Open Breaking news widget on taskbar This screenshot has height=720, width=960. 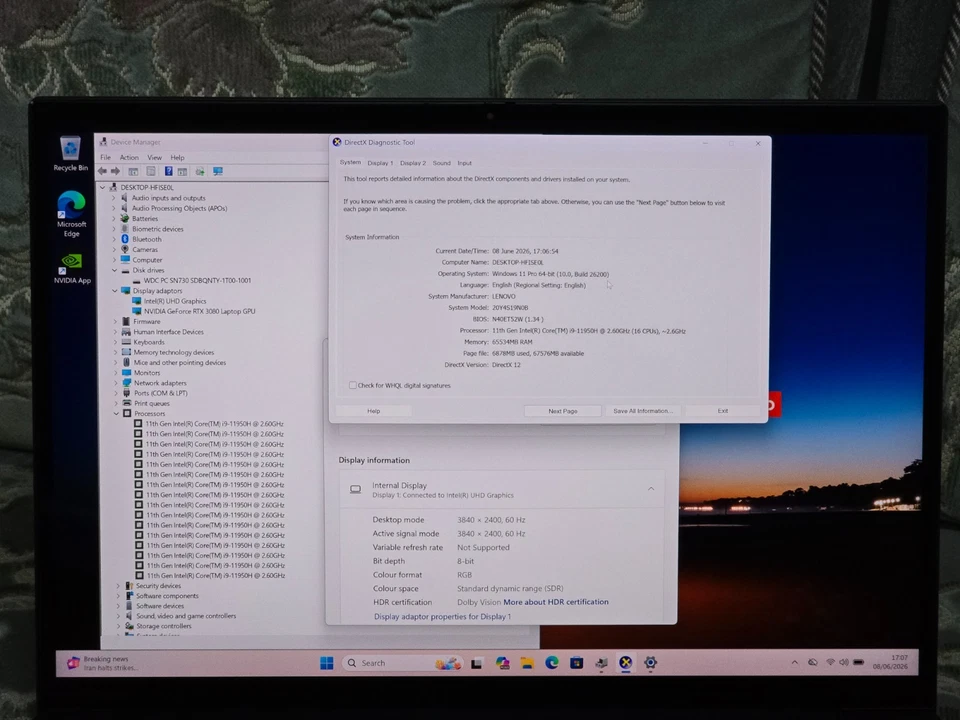coord(102,663)
